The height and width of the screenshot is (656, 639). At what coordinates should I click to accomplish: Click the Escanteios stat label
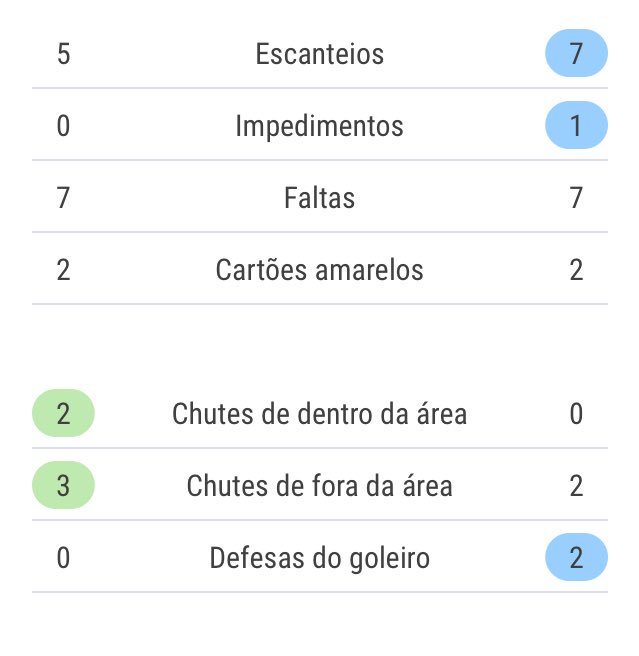319,54
